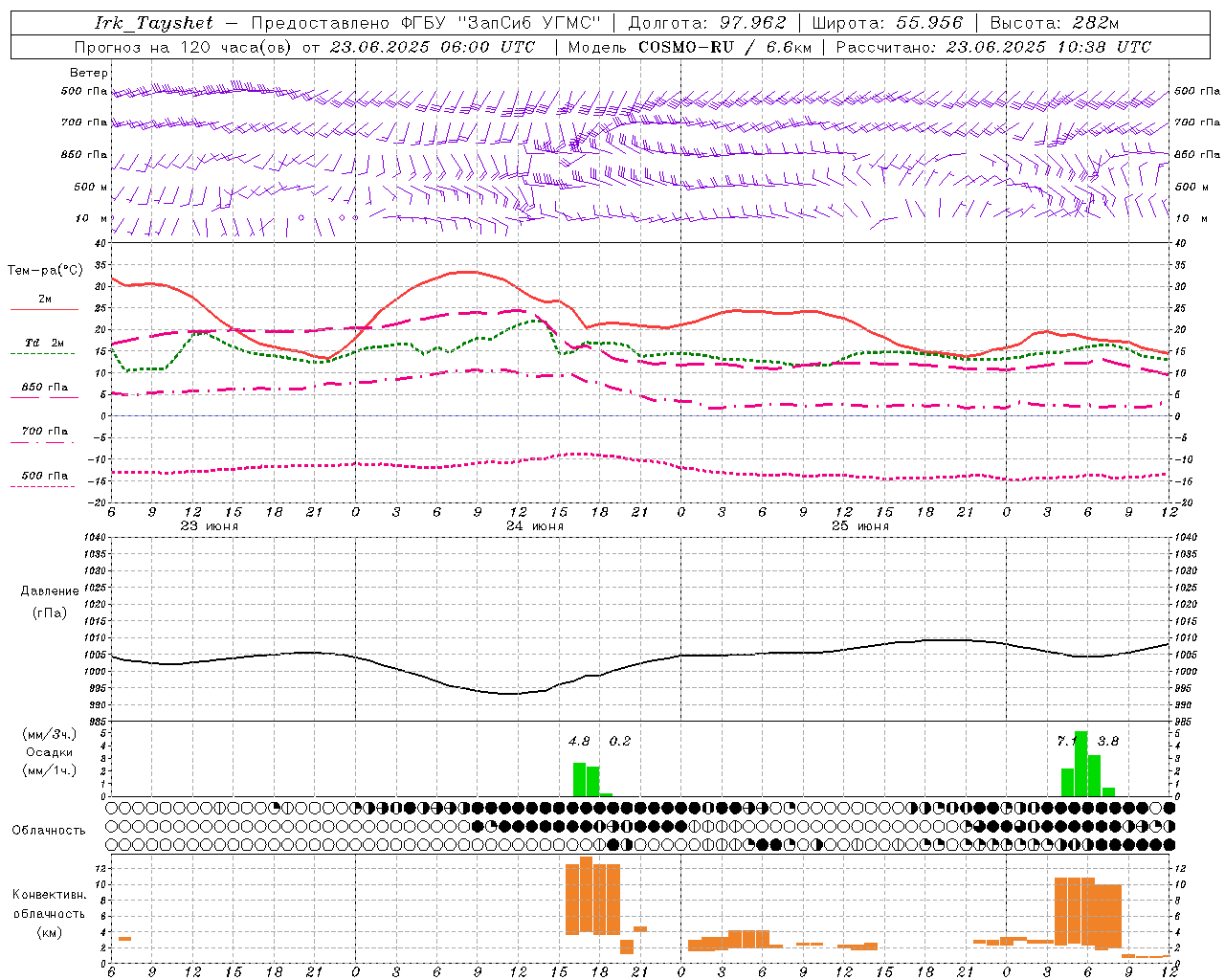Click the '23 июня' date label
The height and width of the screenshot is (980, 1225).
[210, 526]
